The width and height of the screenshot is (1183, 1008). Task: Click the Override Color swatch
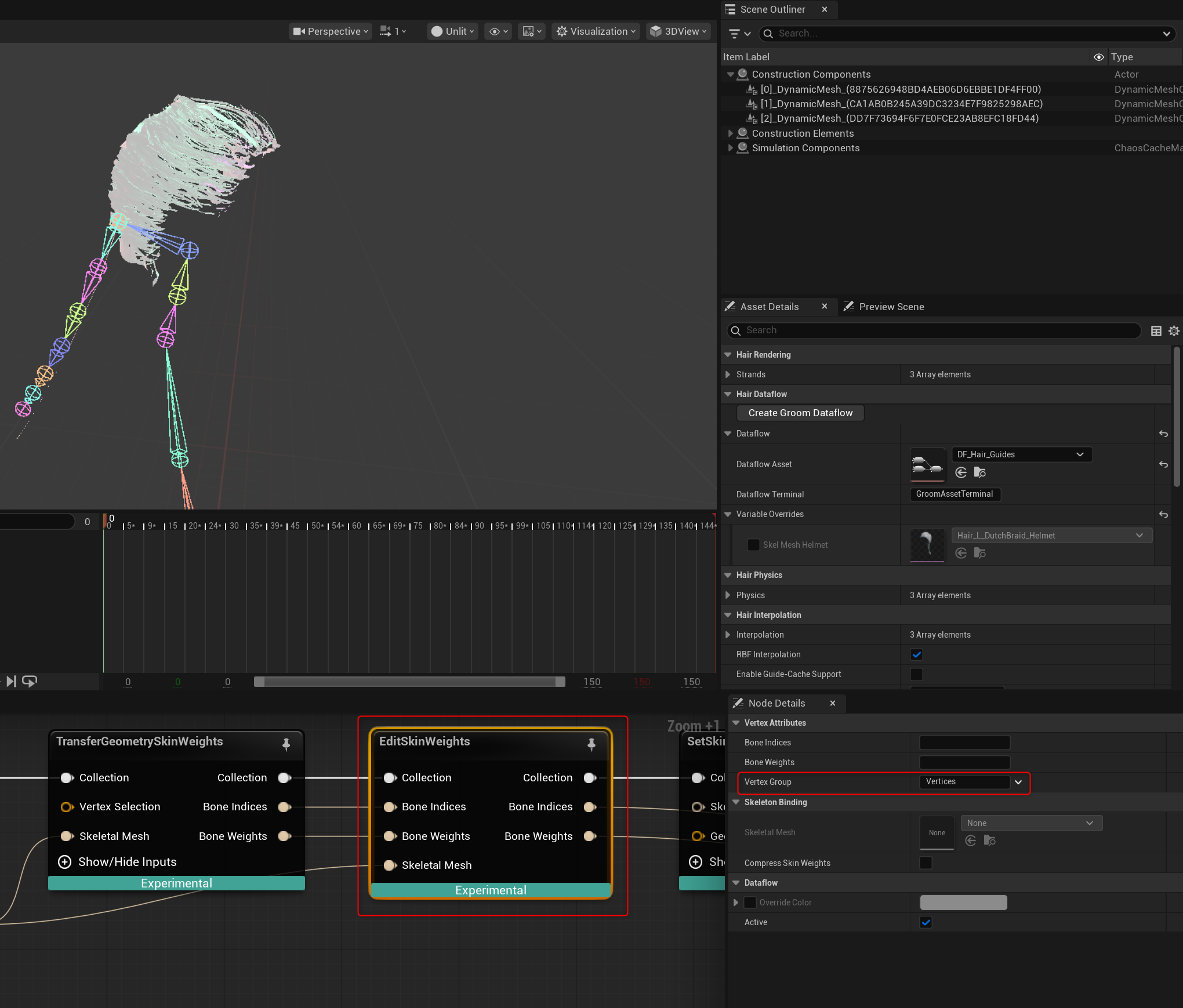[x=963, y=903]
